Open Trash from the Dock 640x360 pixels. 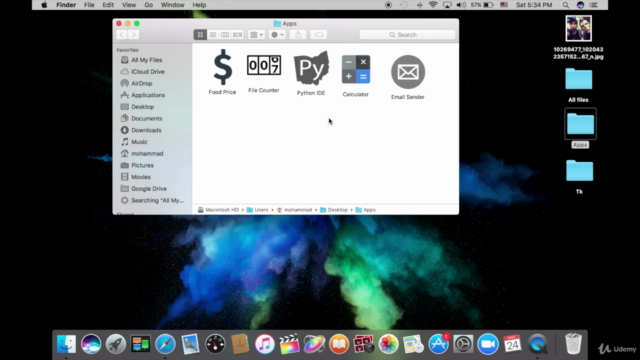(573, 344)
